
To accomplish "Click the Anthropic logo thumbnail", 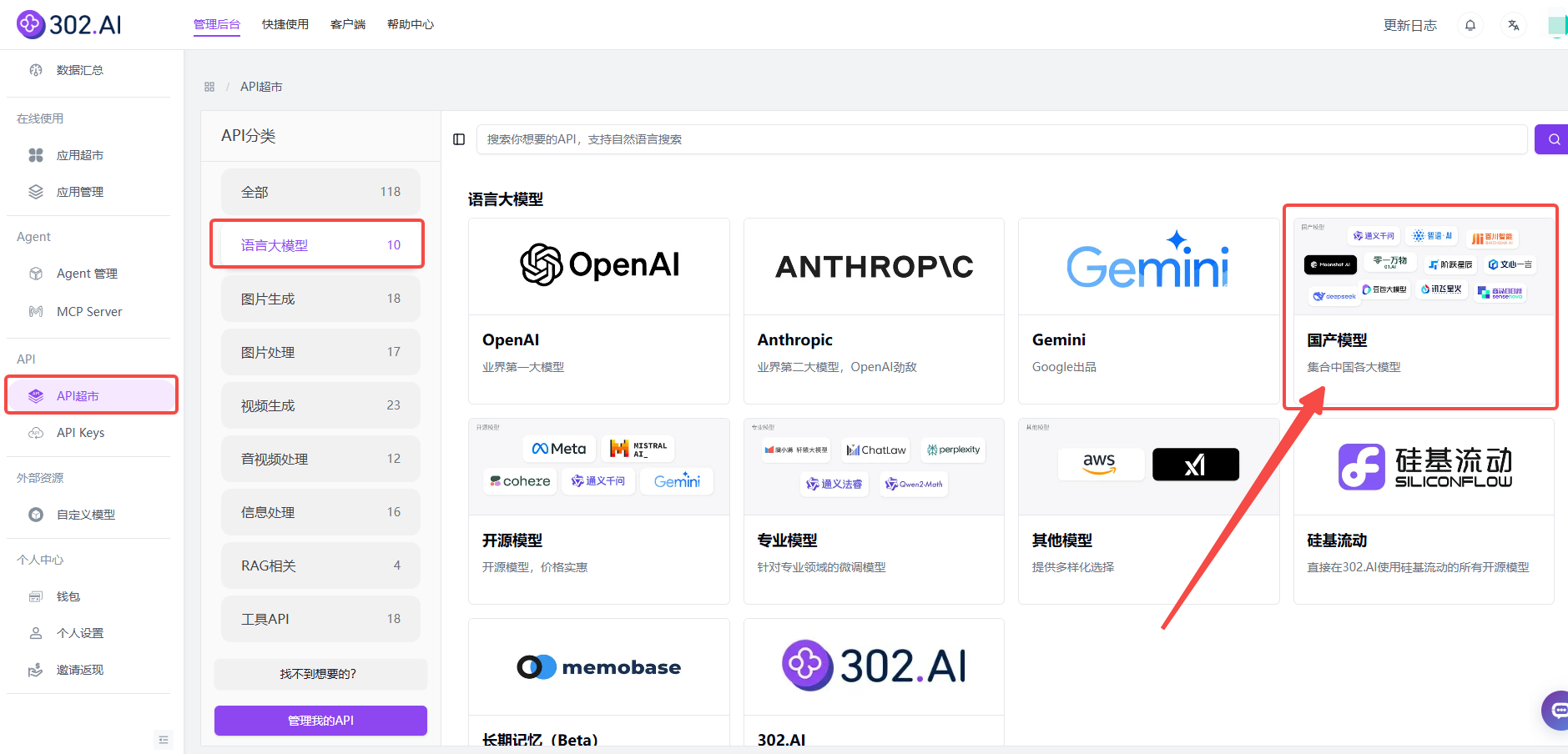I will click(874, 267).
